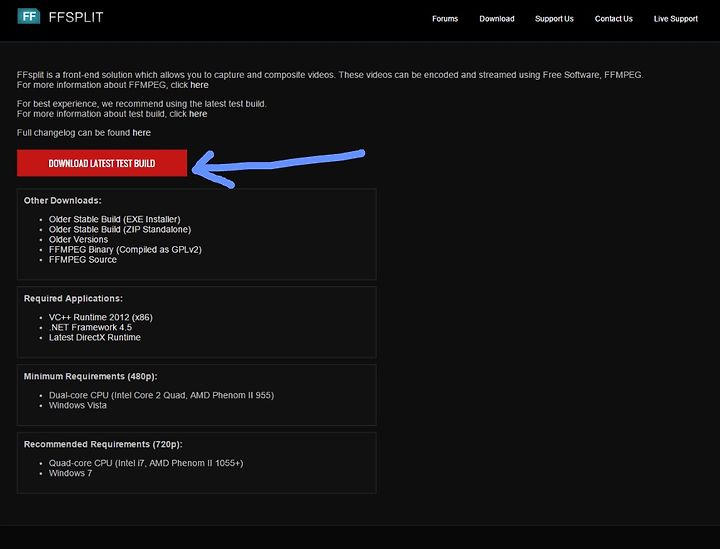Click the 'Other Downloads:' heading
Viewport: 720px width, 549px height.
point(62,201)
